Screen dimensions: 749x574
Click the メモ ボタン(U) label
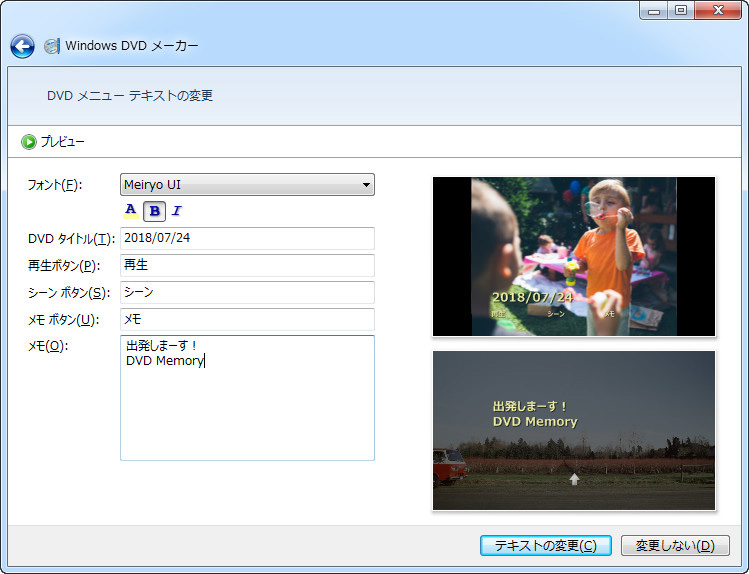click(x=64, y=319)
